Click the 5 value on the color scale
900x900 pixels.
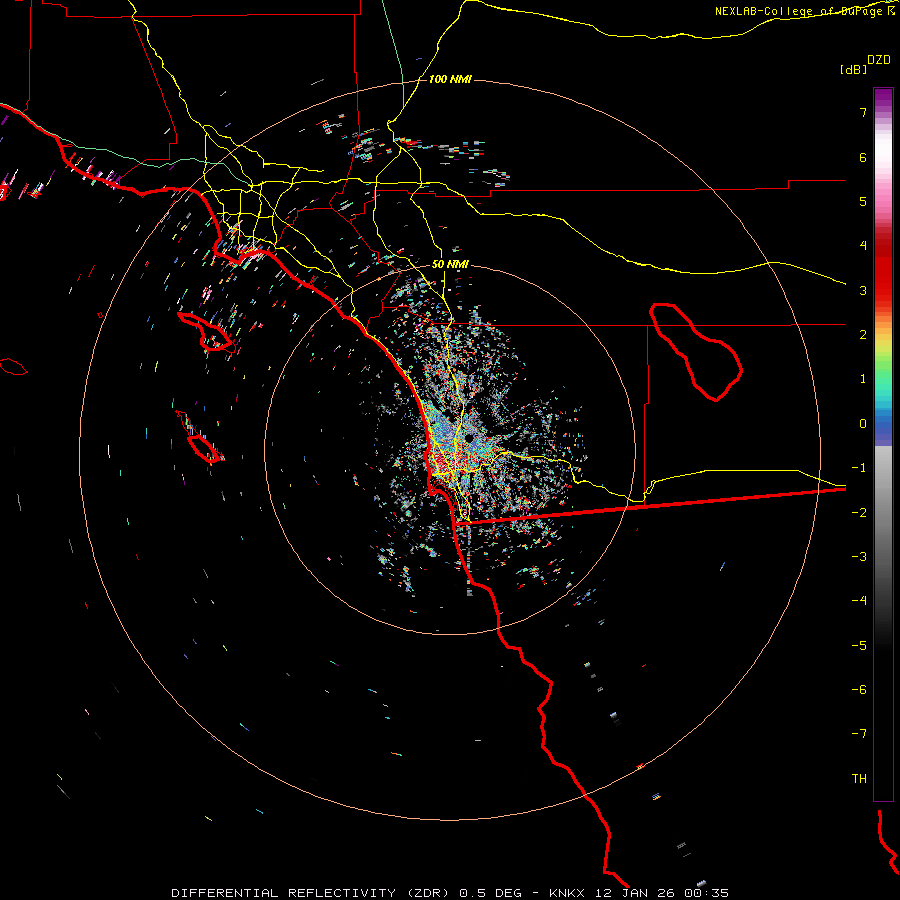pos(863,201)
